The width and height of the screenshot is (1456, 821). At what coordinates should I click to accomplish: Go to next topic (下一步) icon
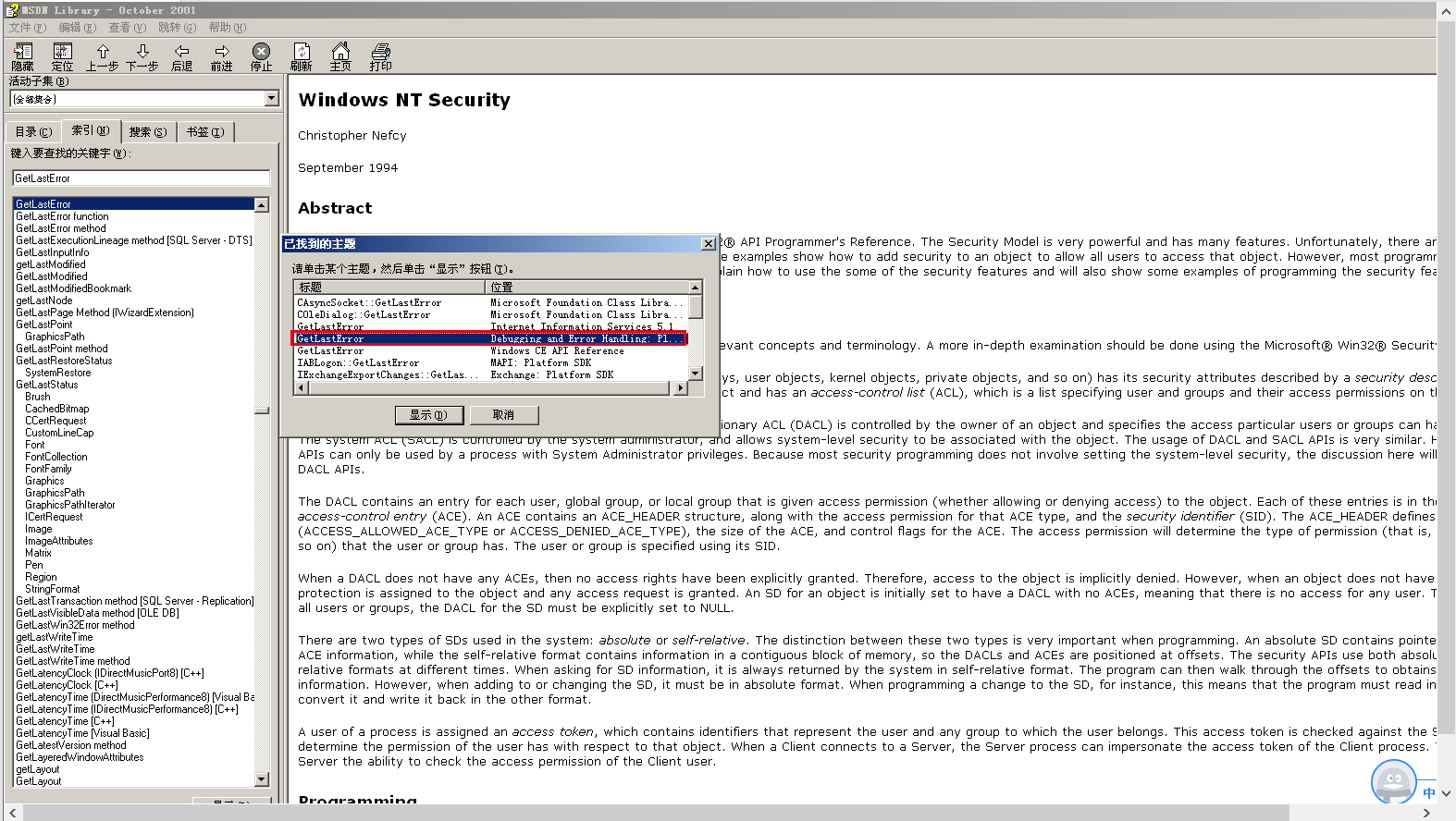(142, 56)
